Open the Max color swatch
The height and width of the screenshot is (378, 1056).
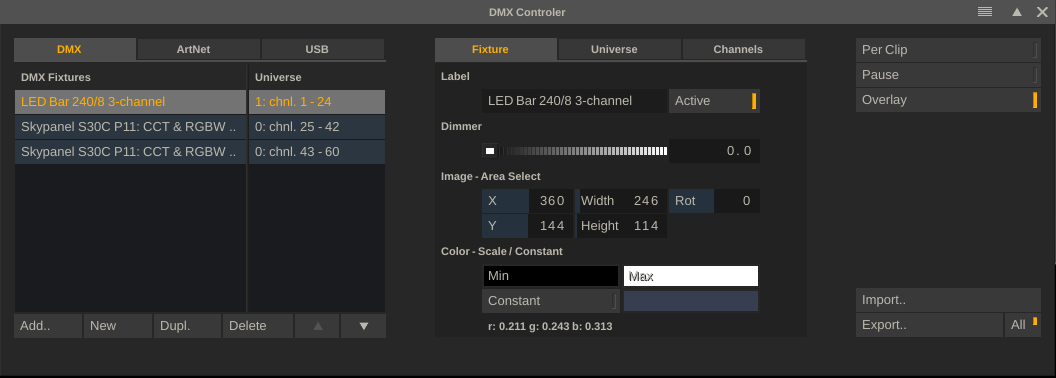point(691,276)
